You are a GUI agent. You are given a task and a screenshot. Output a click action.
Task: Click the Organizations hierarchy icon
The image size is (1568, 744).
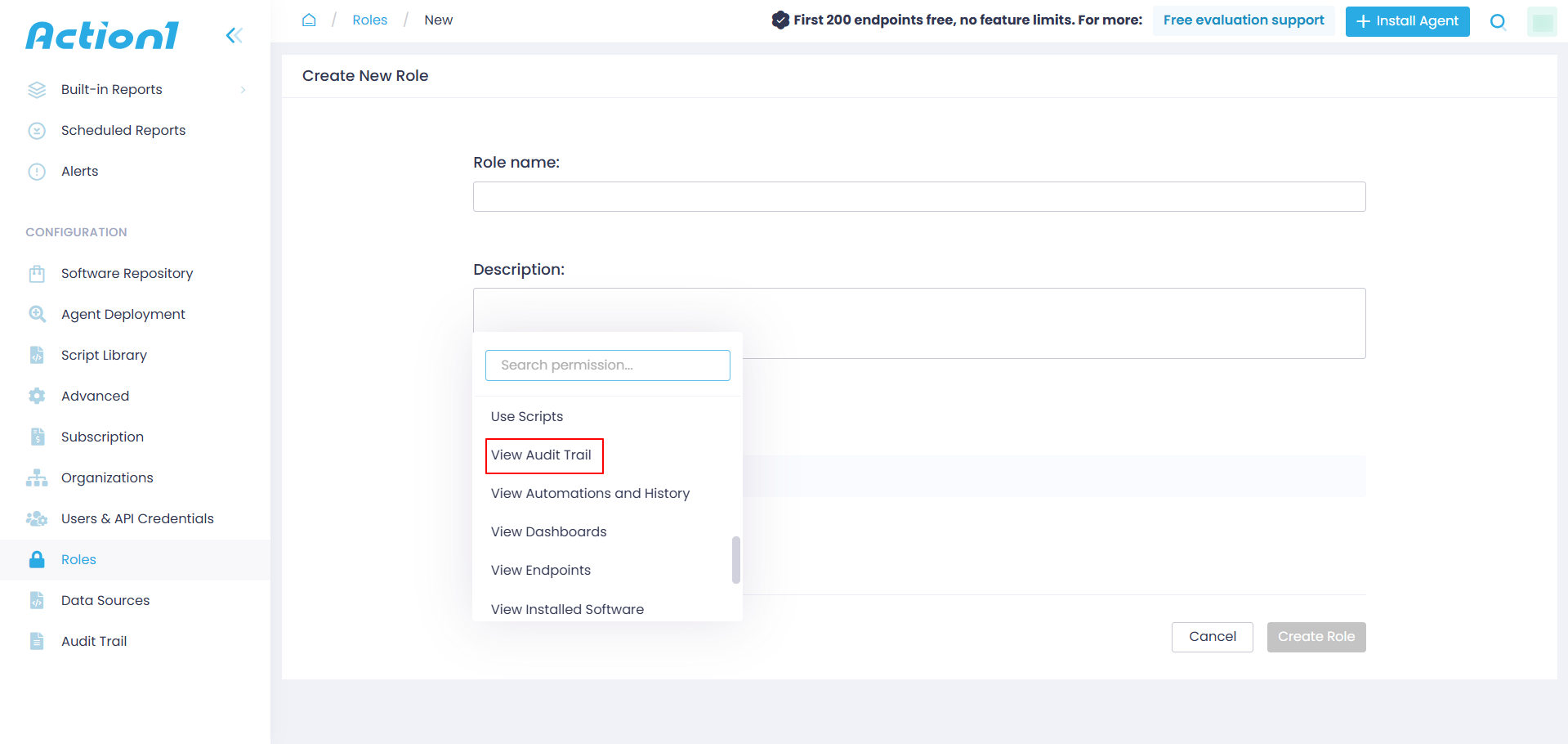[37, 477]
